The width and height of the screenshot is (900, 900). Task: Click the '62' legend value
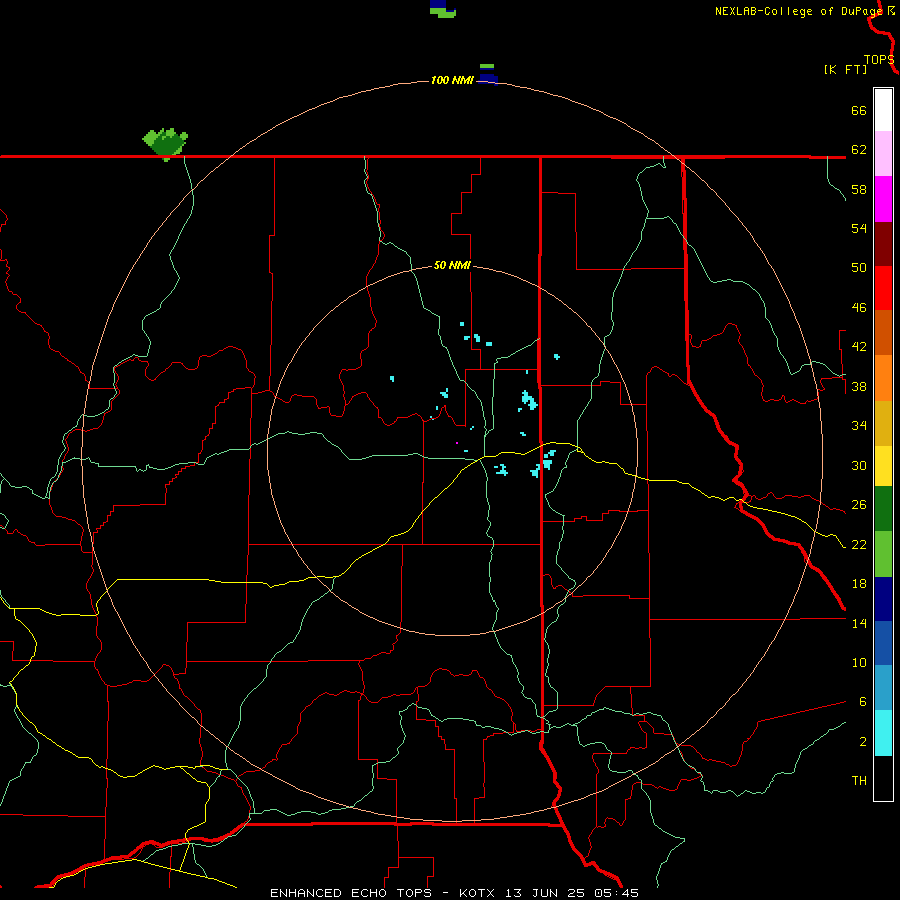[x=859, y=149]
